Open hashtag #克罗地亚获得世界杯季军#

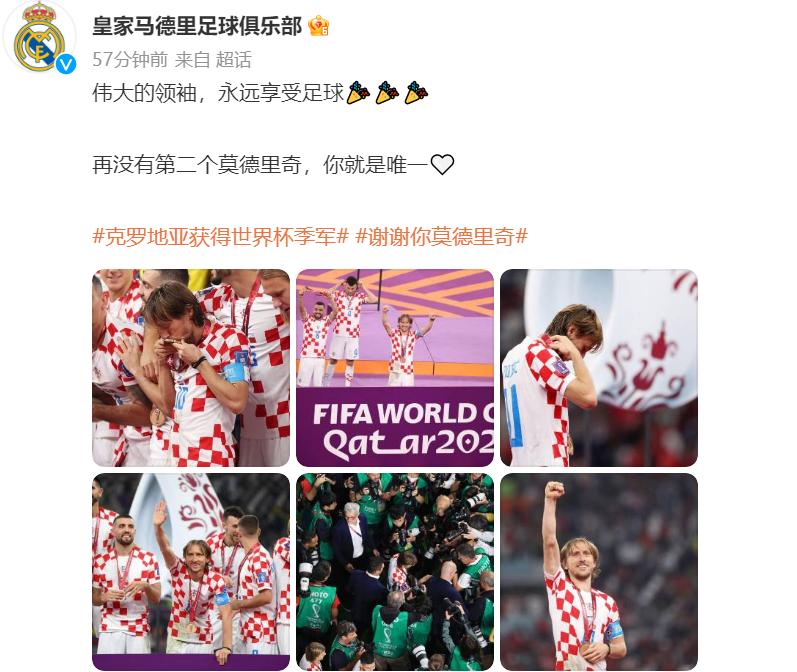click(x=221, y=237)
